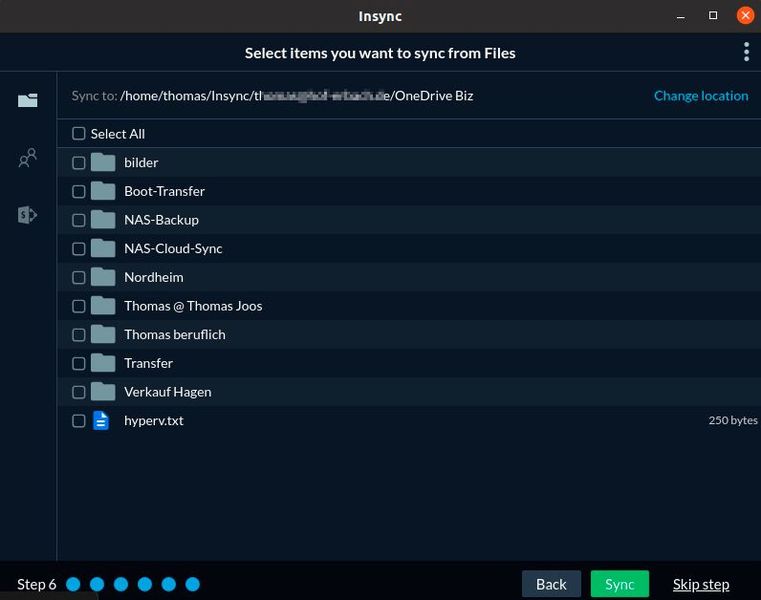Check the Thomas beruflich checkbox
Screen dimensions: 761x600
[79, 334]
